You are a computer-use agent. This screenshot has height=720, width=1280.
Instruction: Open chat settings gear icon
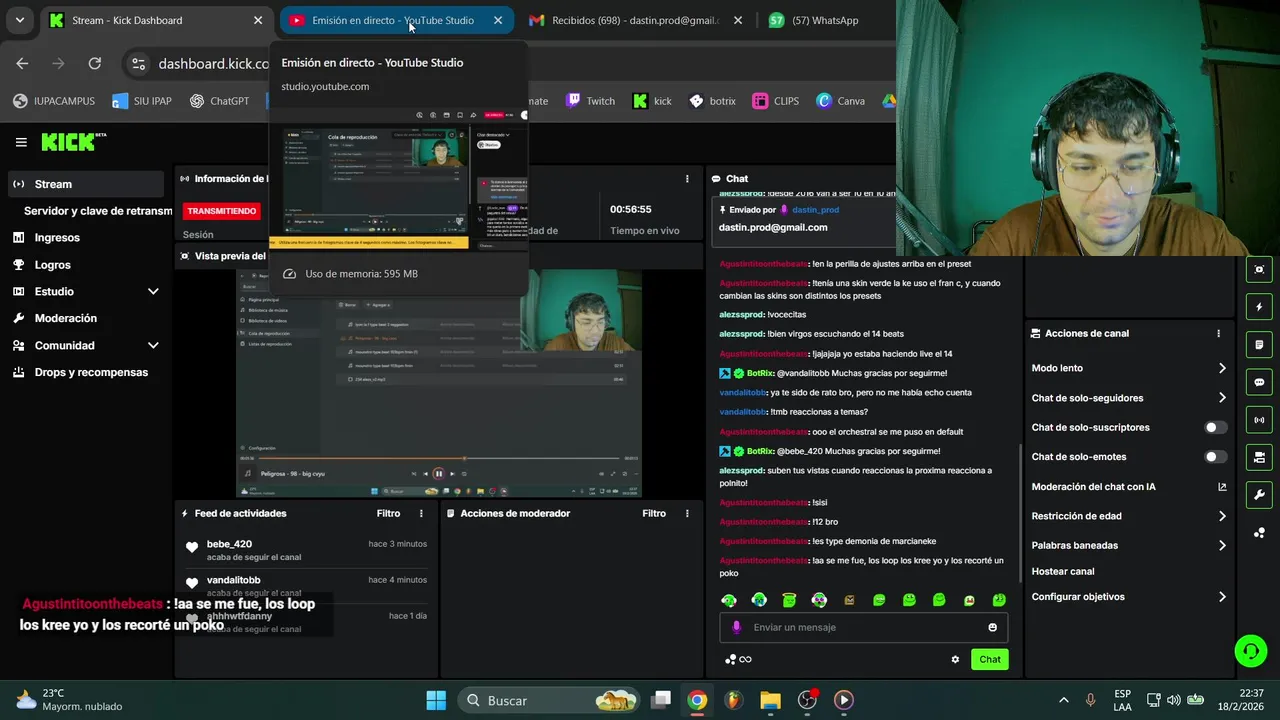955,659
